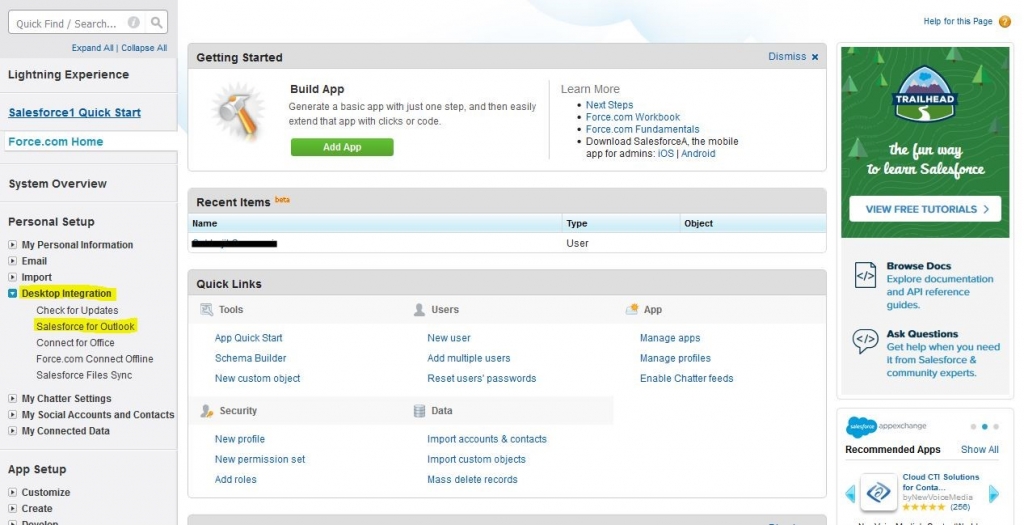The image size is (1024, 525).
Task: Open Schema Builder link
Action: [x=251, y=358]
